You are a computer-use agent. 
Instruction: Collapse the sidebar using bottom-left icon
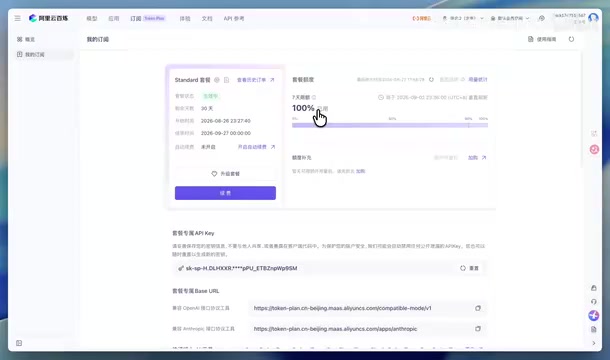[x=19, y=343]
